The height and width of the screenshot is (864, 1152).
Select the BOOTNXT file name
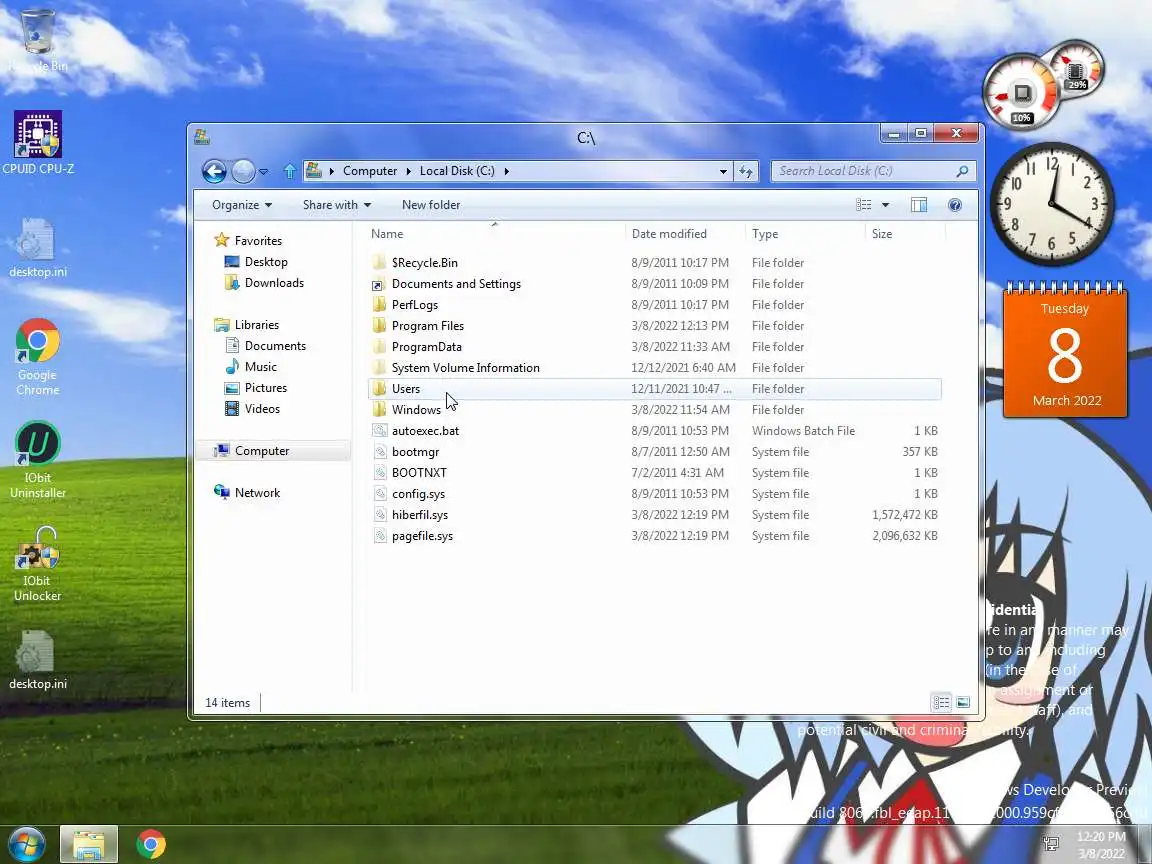(419, 473)
